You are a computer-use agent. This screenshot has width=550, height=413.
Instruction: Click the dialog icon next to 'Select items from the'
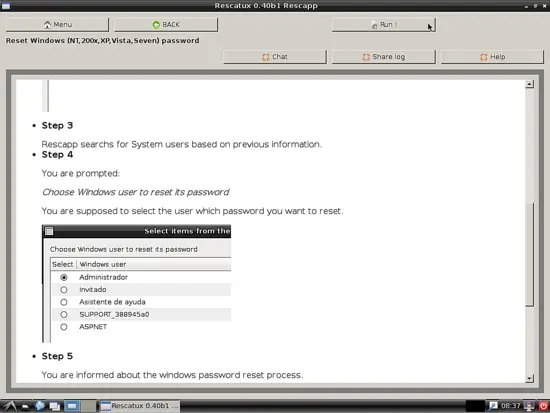(49, 231)
